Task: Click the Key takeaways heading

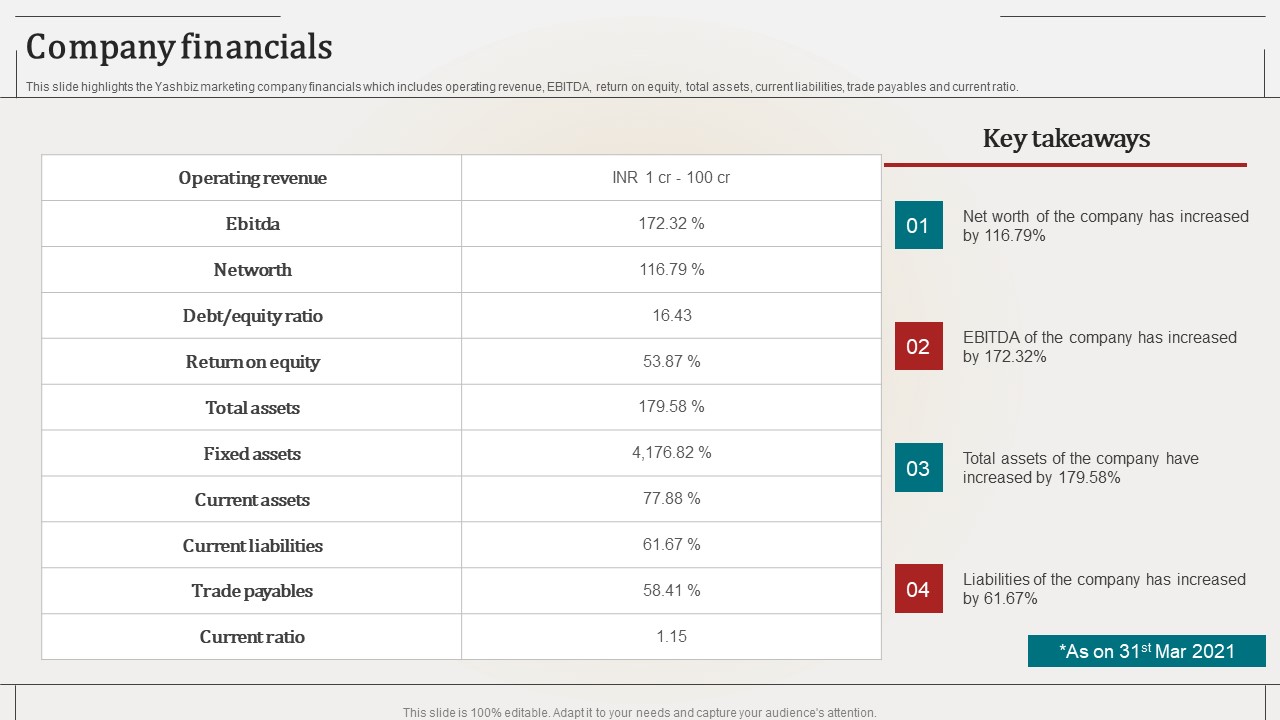Action: pos(1066,138)
